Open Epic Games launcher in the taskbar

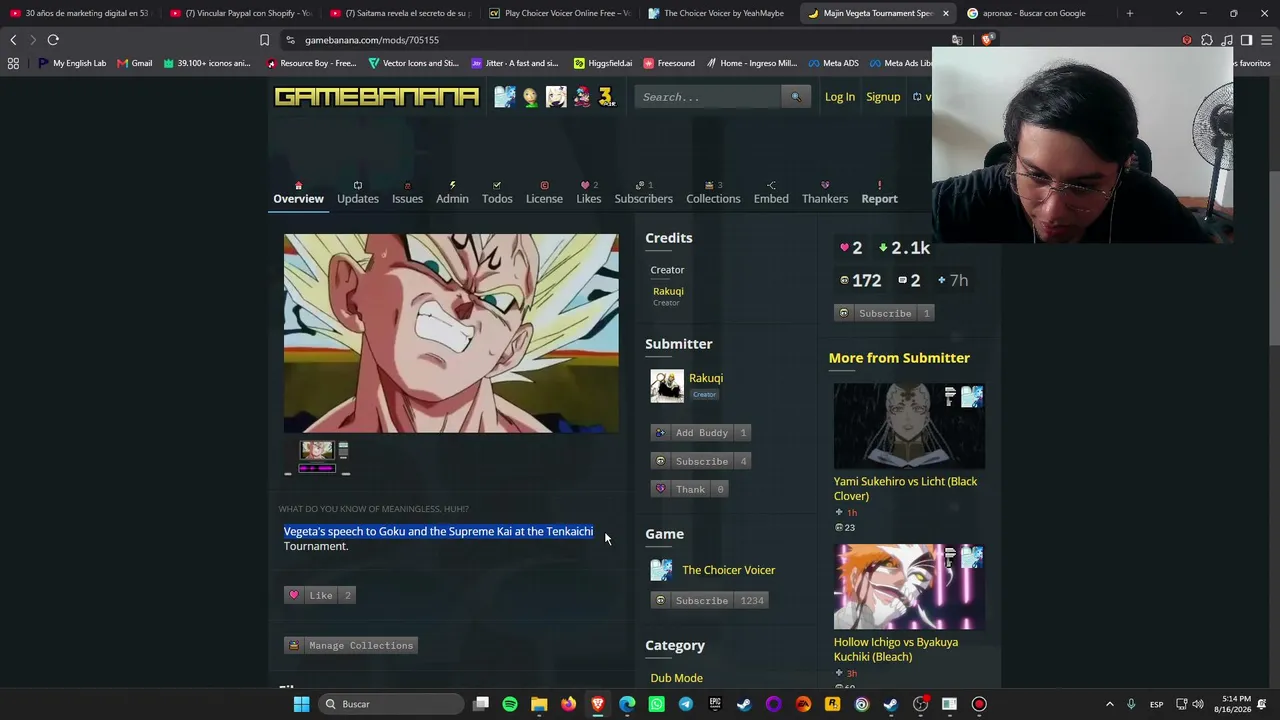coord(714,704)
